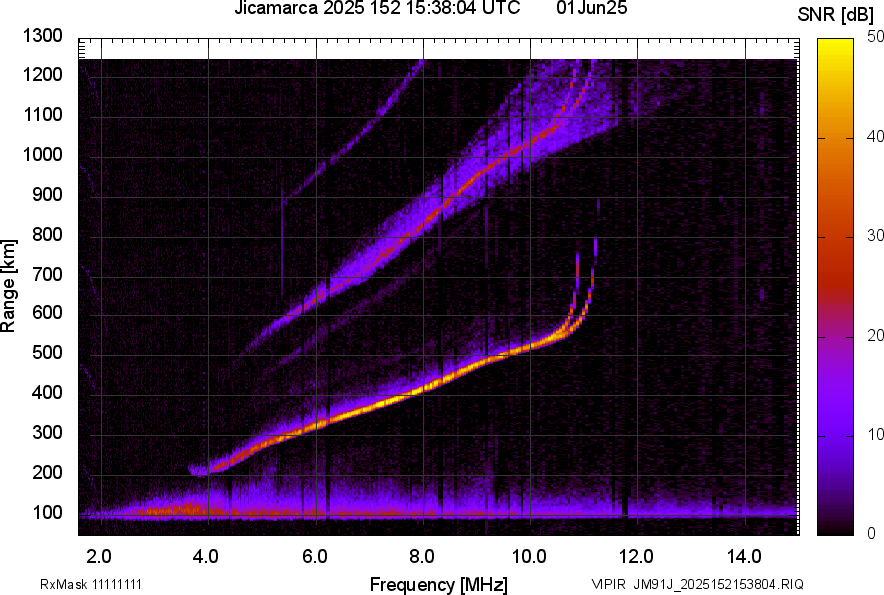Click the range tick label '1000'
The width and height of the screenshot is (884, 595).
pos(43,154)
